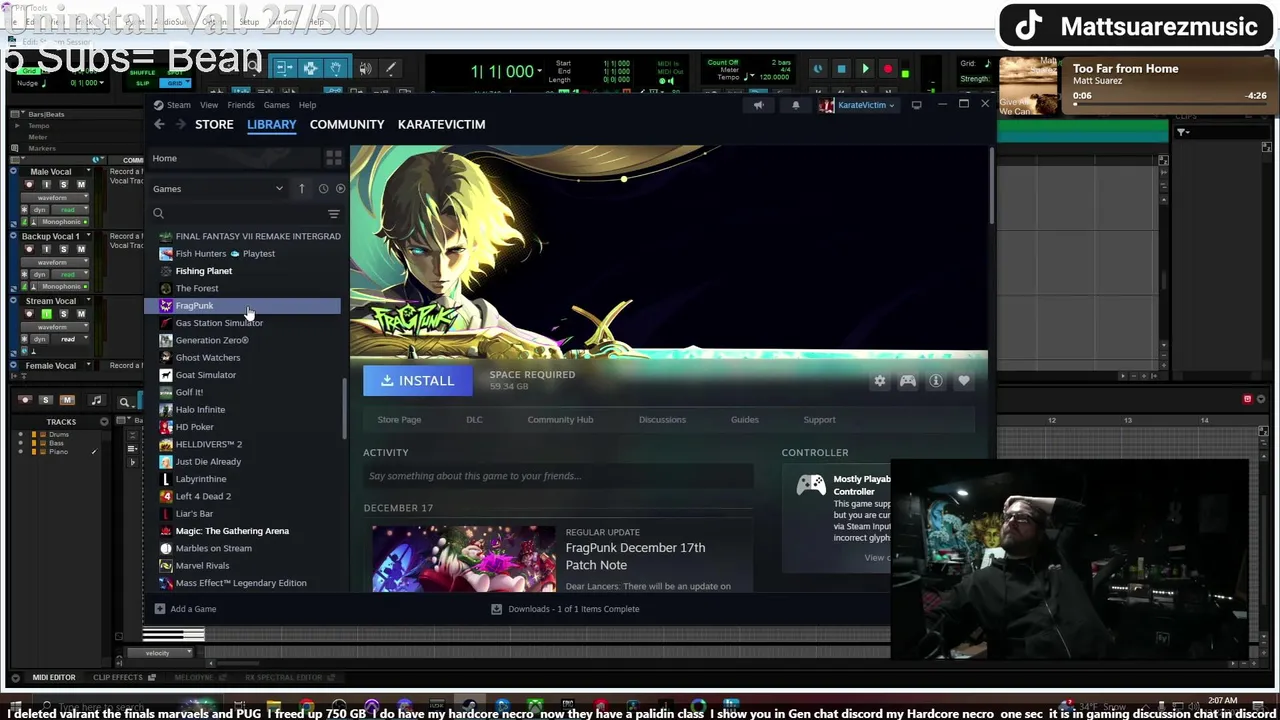Viewport: 1280px width, 720px height.
Task: Open the Help menu in Steam
Action: (307, 105)
